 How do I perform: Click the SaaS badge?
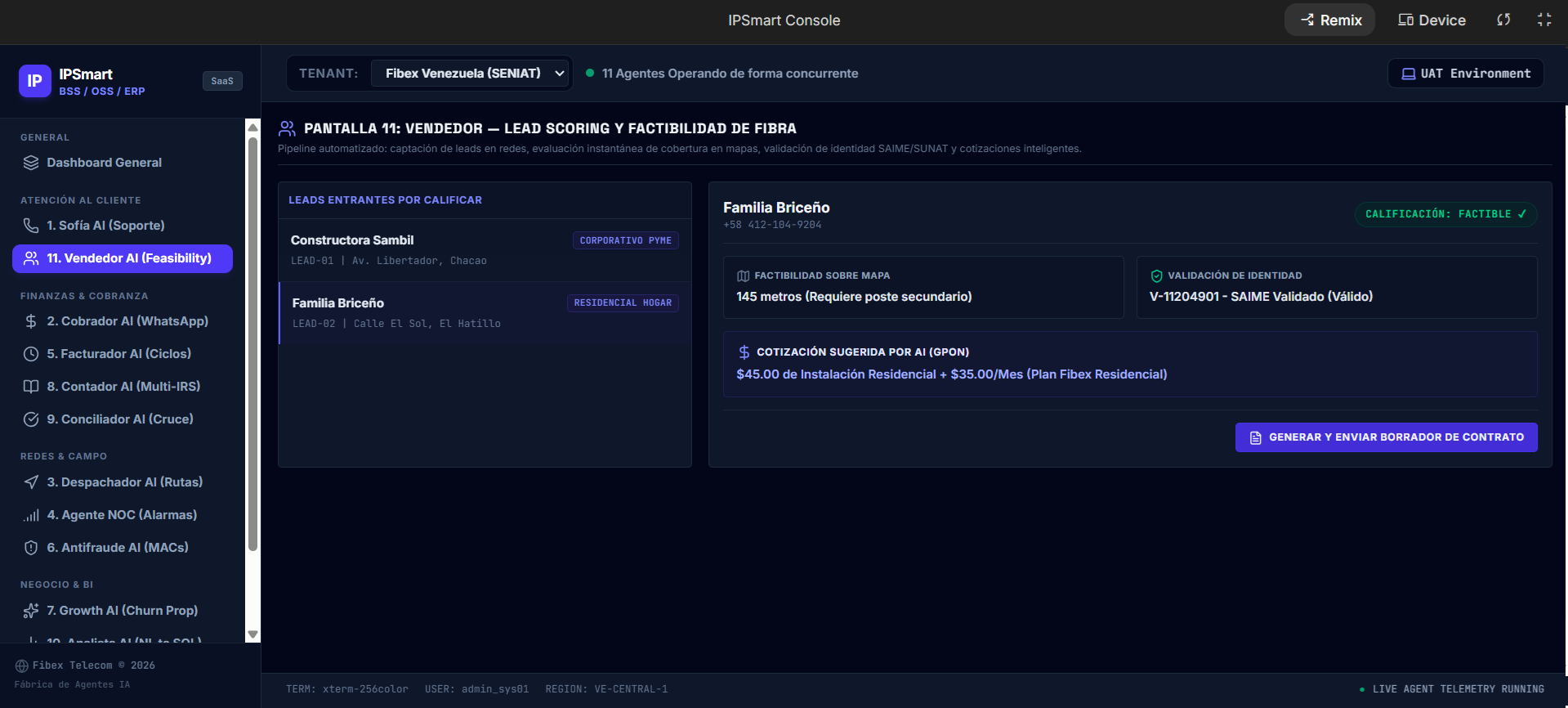click(222, 81)
